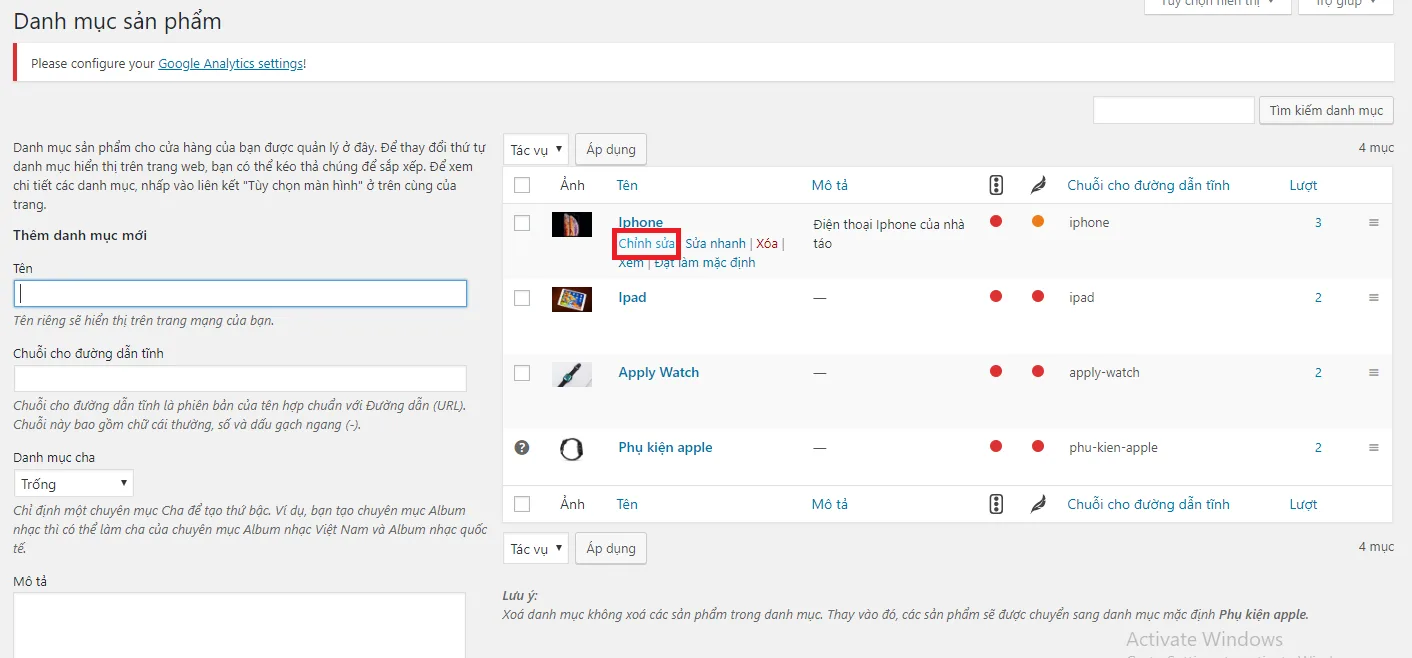1412x658 pixels.
Task: Click Xem link under Iphone
Action: [x=631, y=263]
